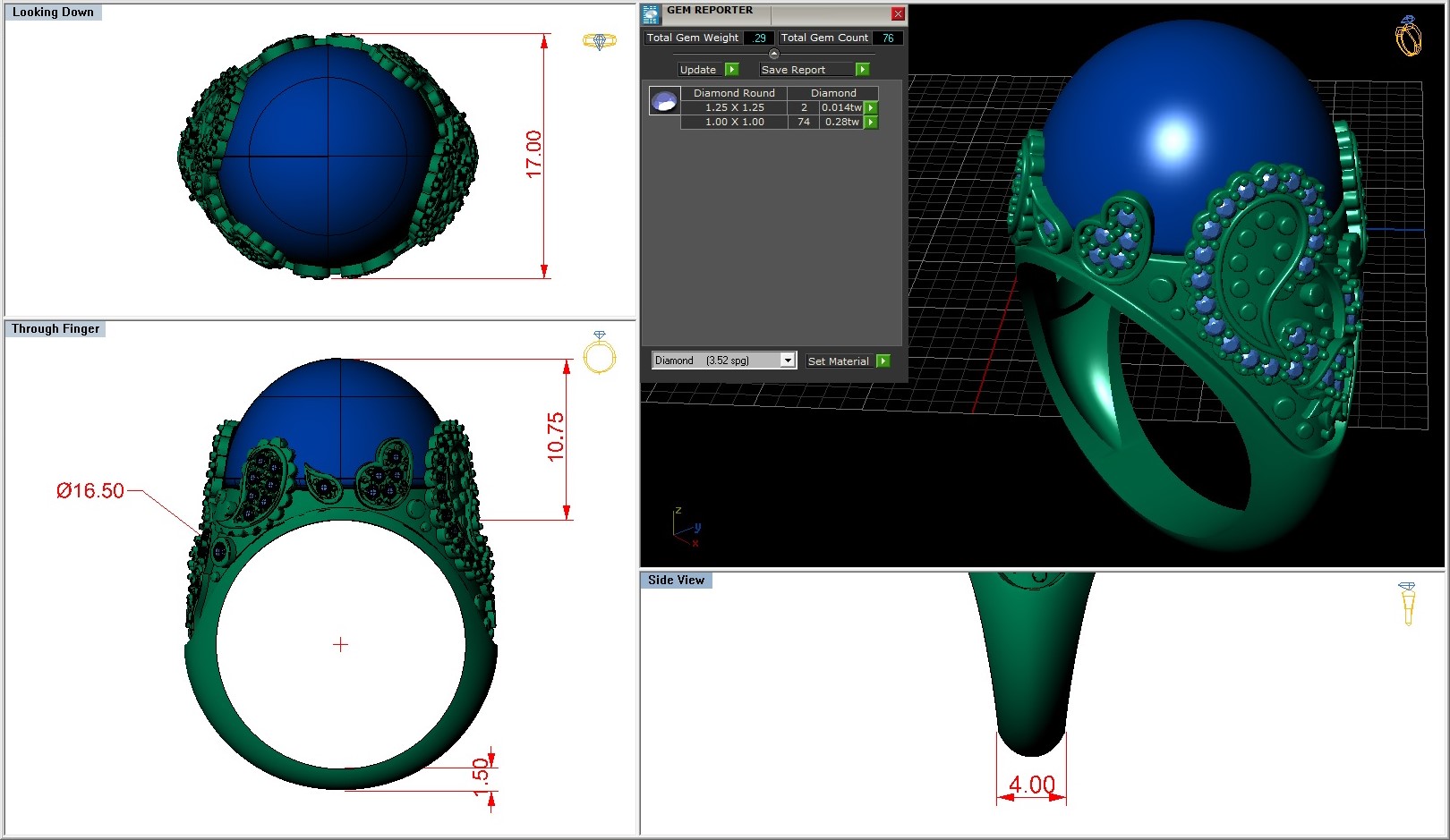Click the side-view ring icon in Side View
Viewport: 1450px width, 840px height.
coord(1407,603)
